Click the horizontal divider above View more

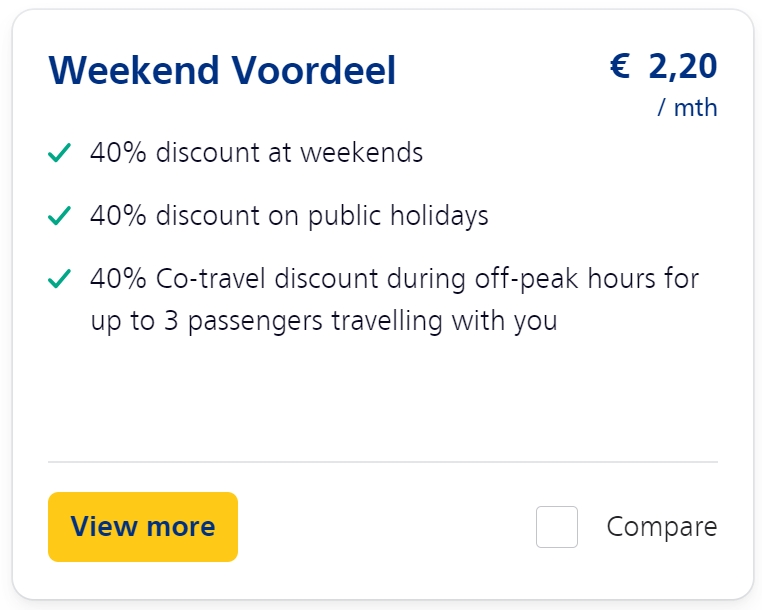382,462
